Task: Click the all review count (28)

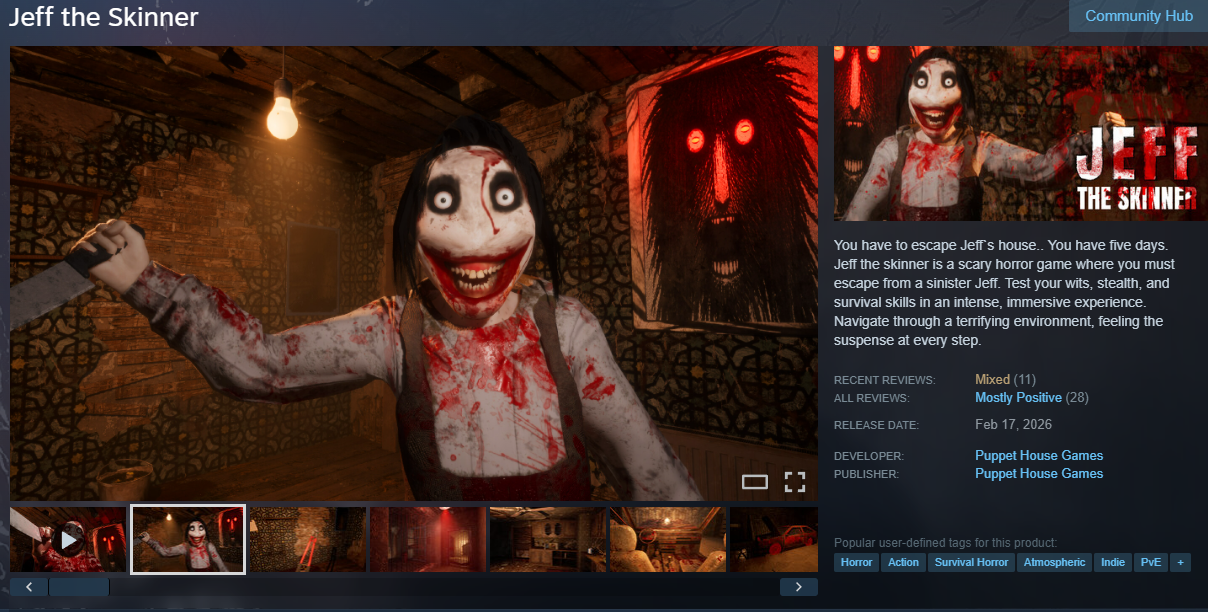Action: coord(1077,398)
